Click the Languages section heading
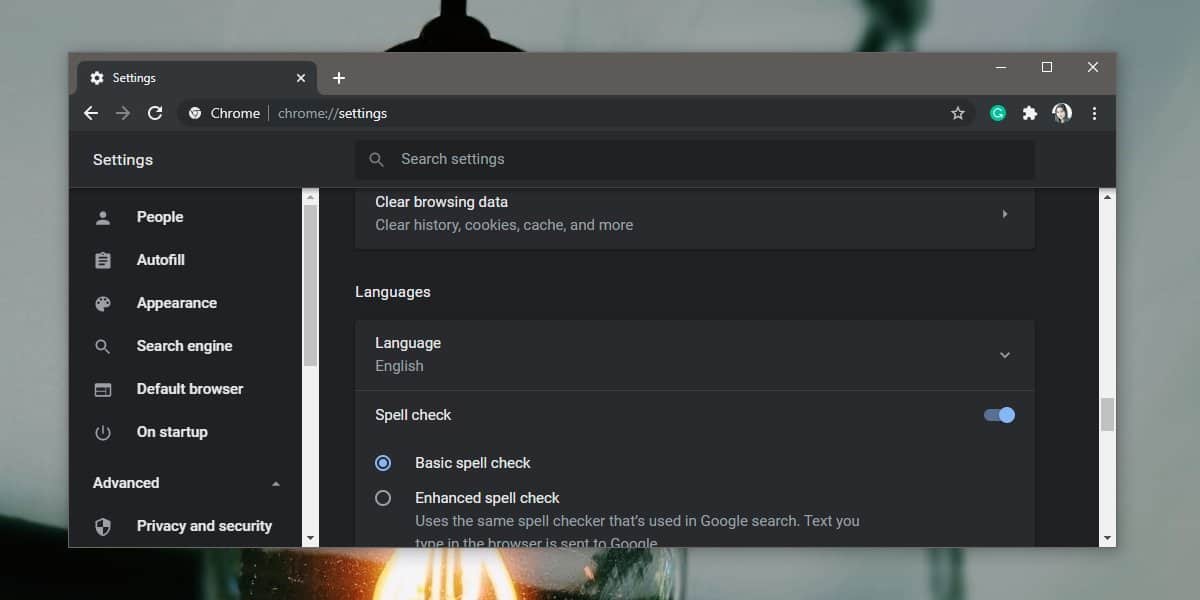The image size is (1200, 600). click(393, 292)
